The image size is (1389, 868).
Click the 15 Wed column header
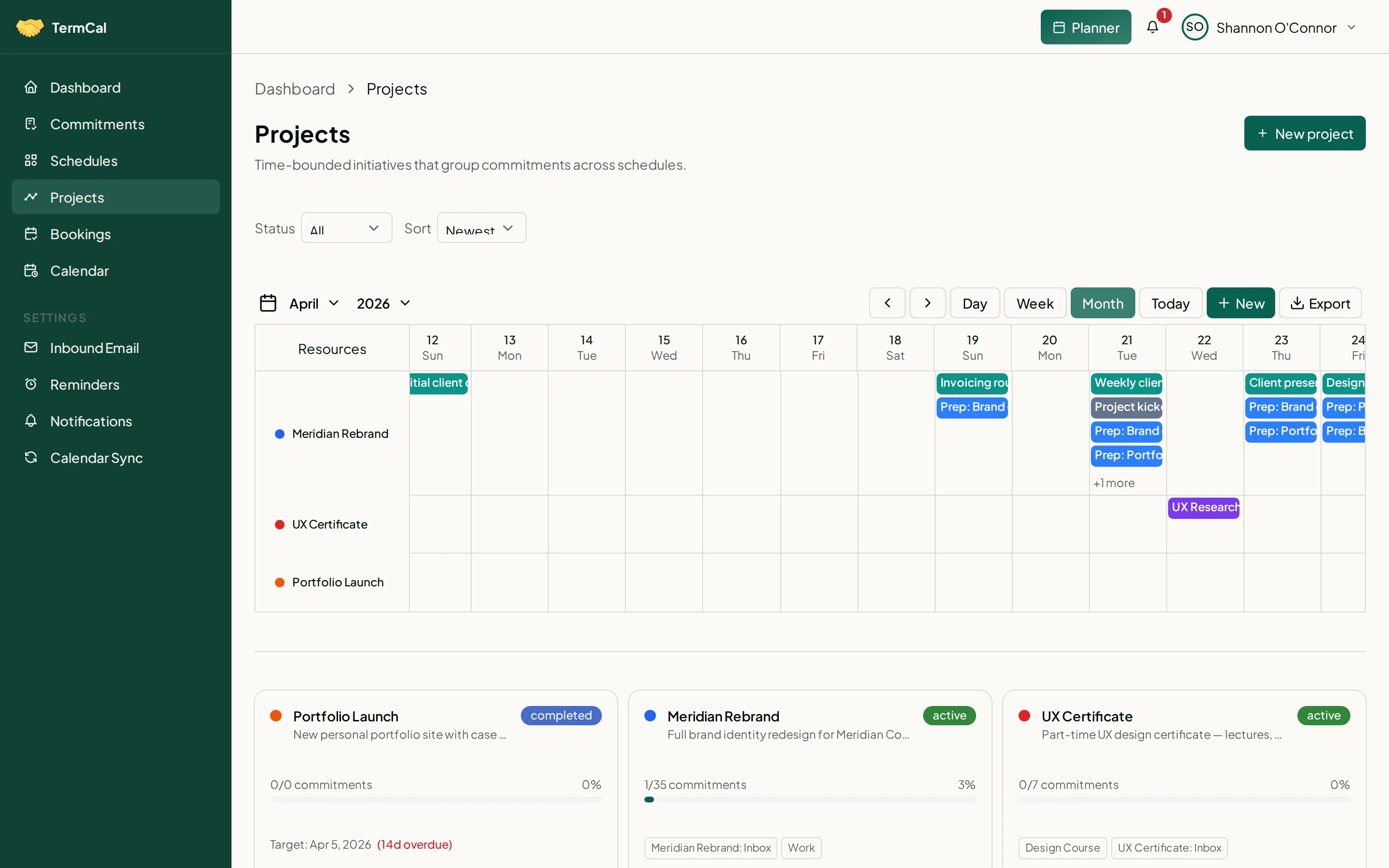(664, 348)
